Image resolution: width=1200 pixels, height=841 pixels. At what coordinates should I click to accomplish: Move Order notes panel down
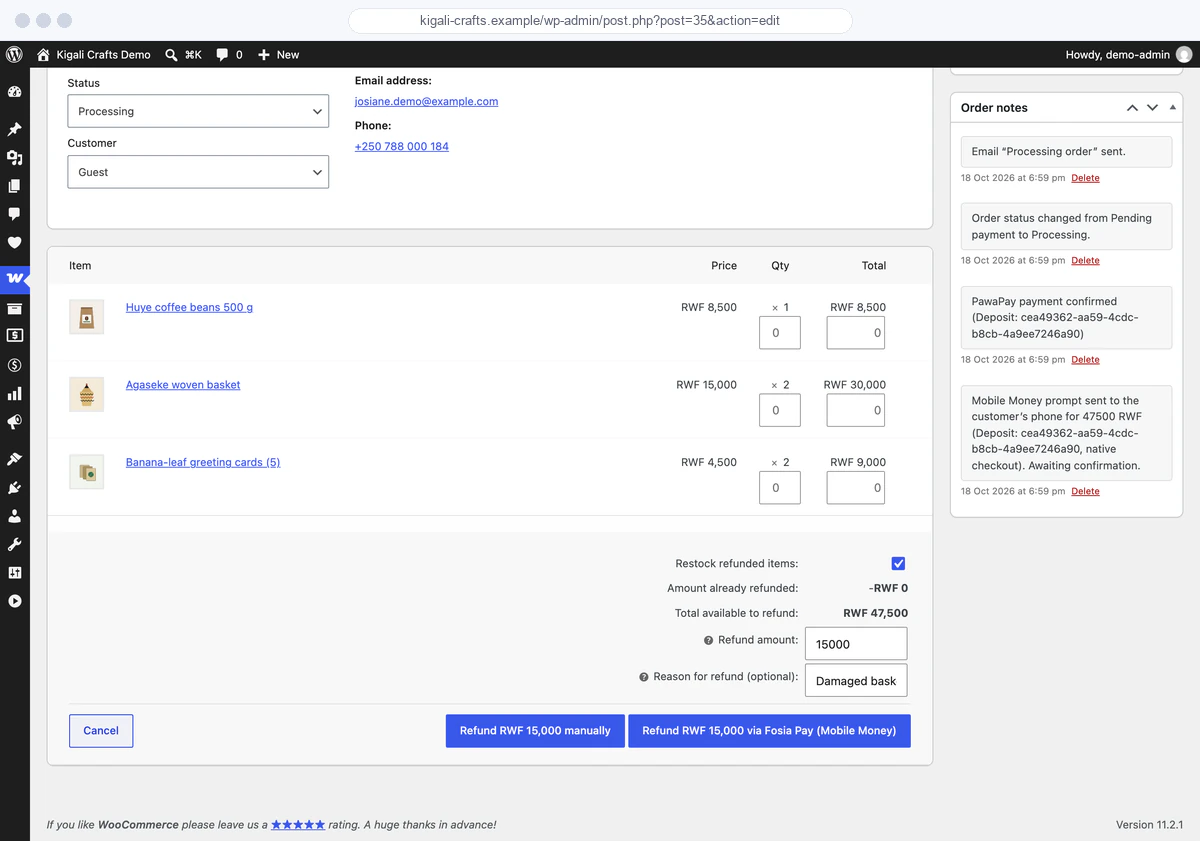pyautogui.click(x=1152, y=107)
